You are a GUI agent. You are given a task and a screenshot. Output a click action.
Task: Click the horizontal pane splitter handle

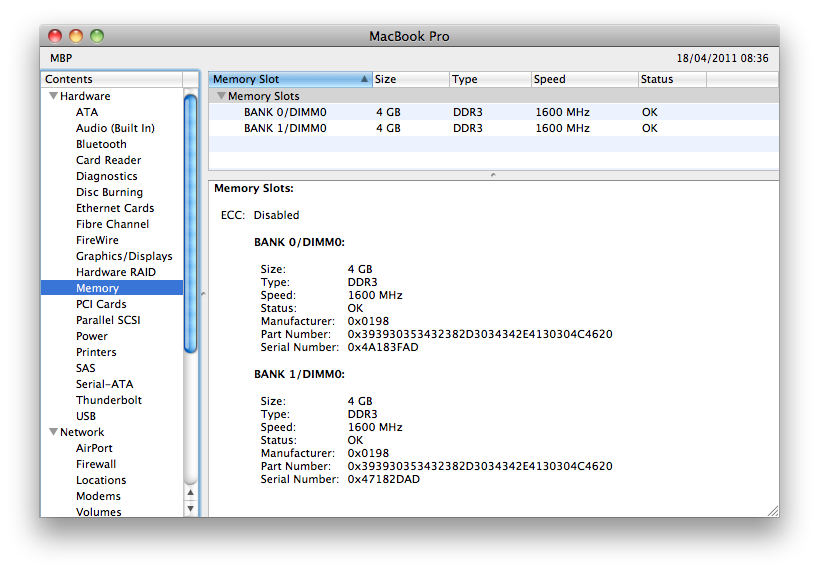(x=493, y=175)
